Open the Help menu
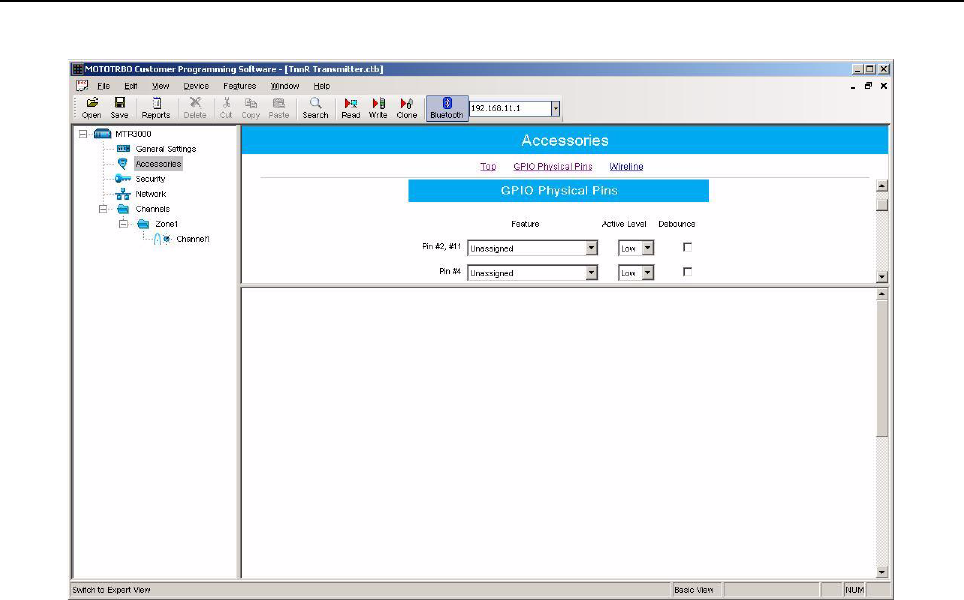The image size is (964, 600). [322, 86]
